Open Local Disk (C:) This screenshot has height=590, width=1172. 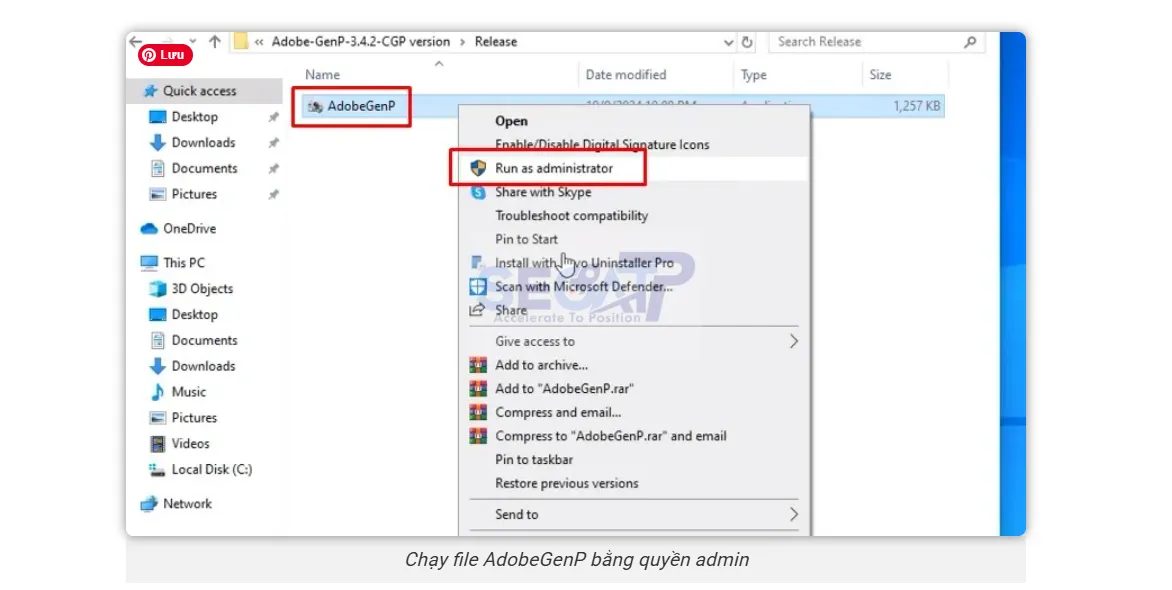pos(212,470)
